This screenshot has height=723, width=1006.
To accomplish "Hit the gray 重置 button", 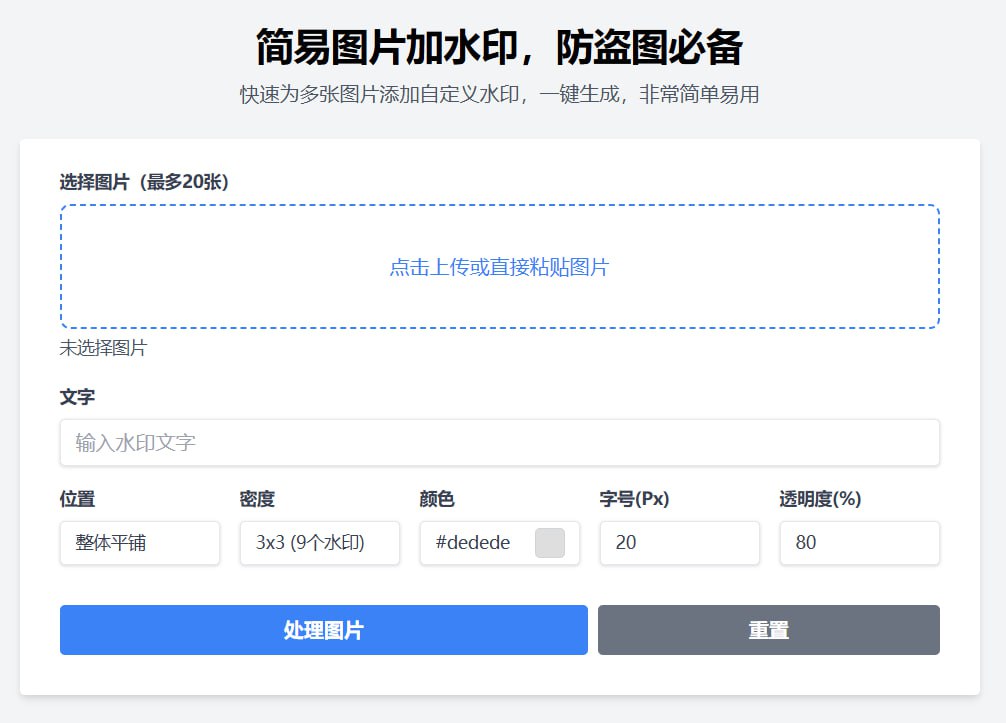I will [x=768, y=630].
